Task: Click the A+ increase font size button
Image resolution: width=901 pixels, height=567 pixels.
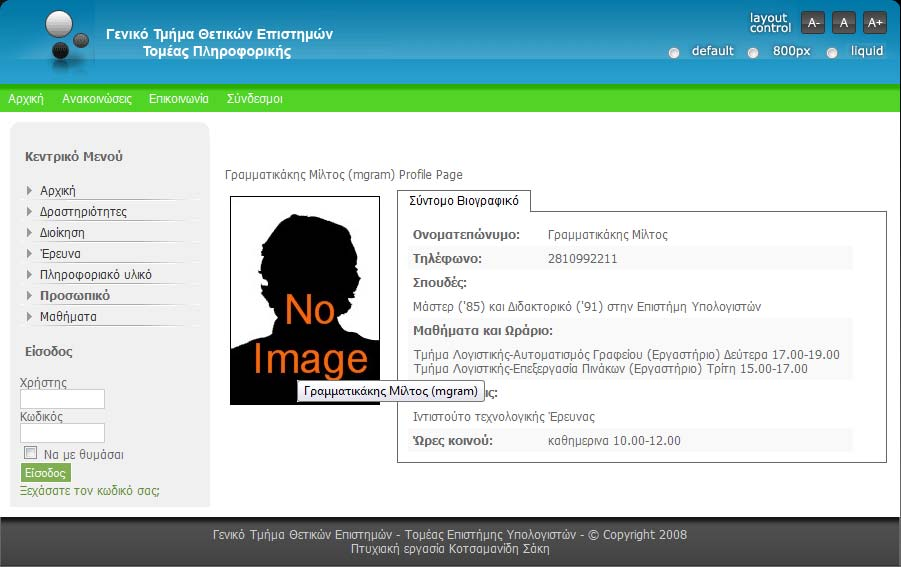Action: 875,23
